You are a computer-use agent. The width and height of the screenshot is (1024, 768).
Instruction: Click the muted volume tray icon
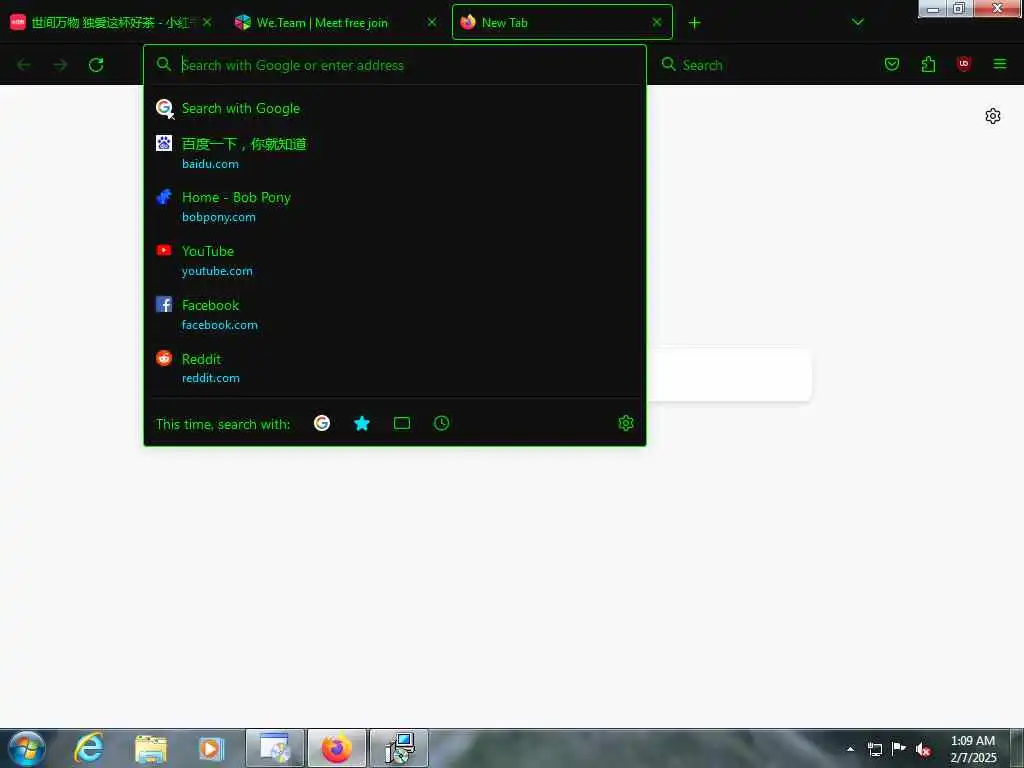point(922,749)
